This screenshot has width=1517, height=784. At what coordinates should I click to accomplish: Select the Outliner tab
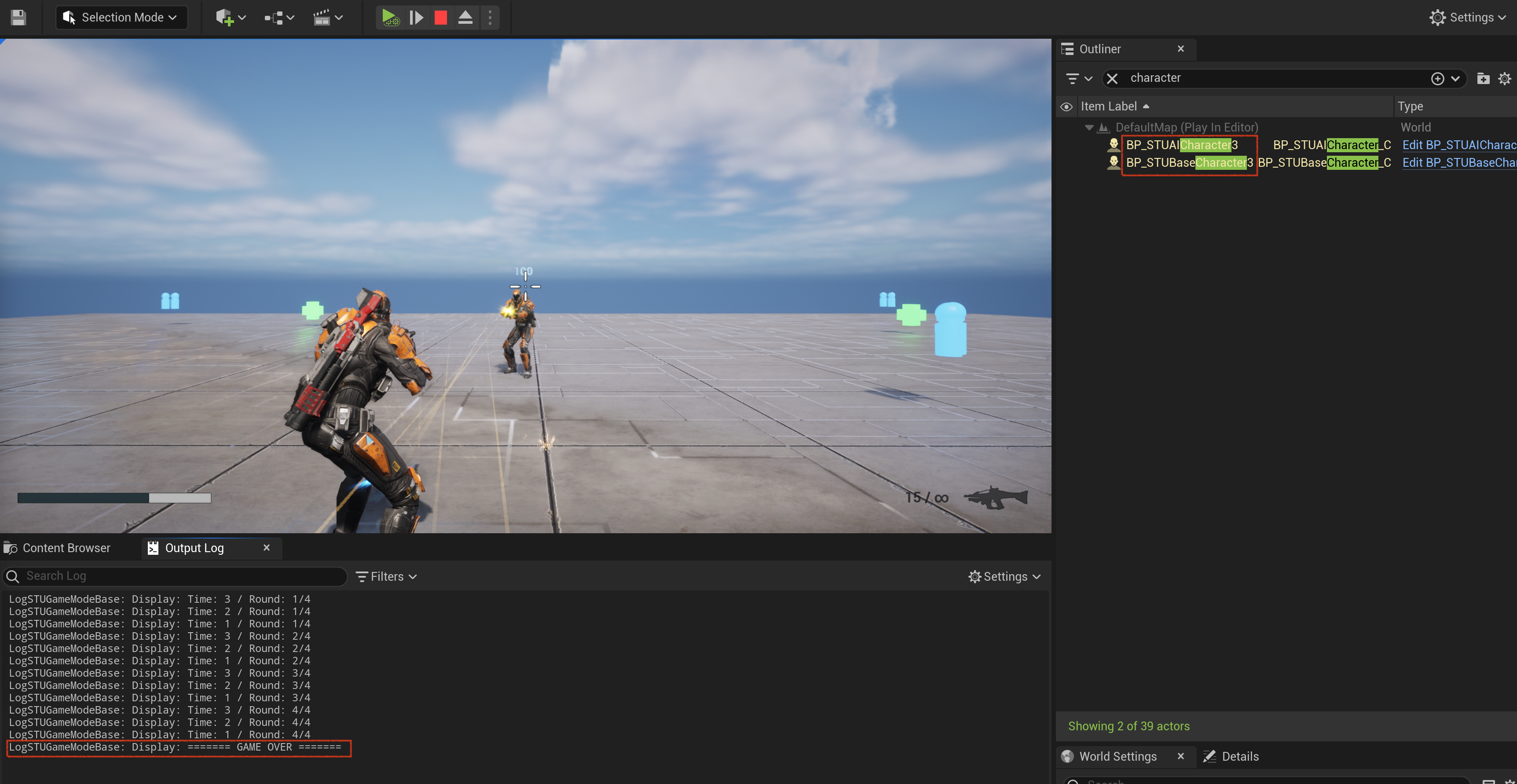pyautogui.click(x=1099, y=49)
